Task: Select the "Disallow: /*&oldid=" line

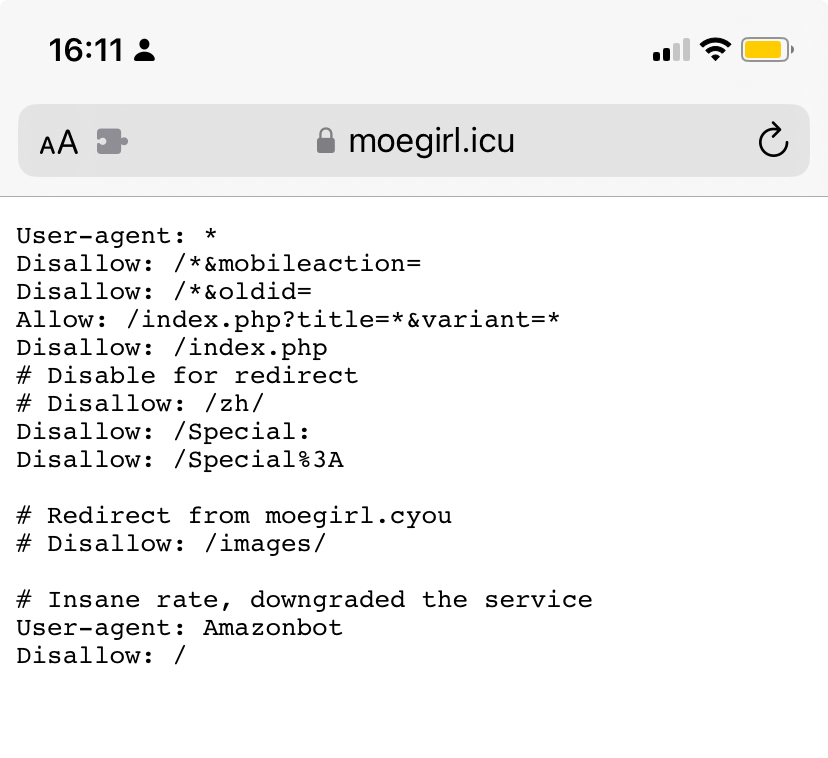Action: [x=164, y=292]
